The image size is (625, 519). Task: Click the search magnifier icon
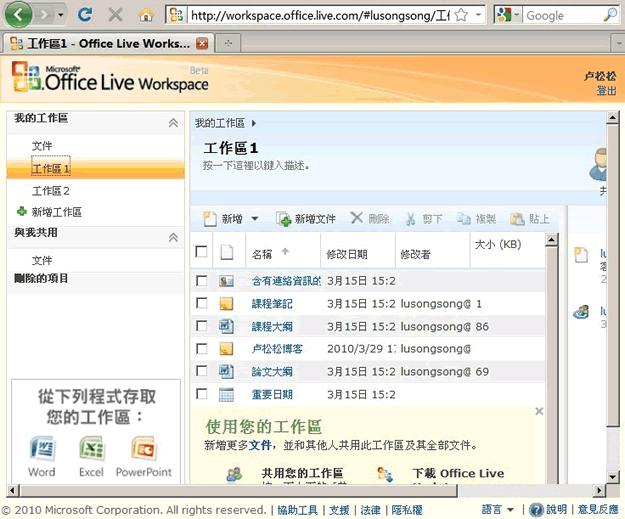coord(610,15)
